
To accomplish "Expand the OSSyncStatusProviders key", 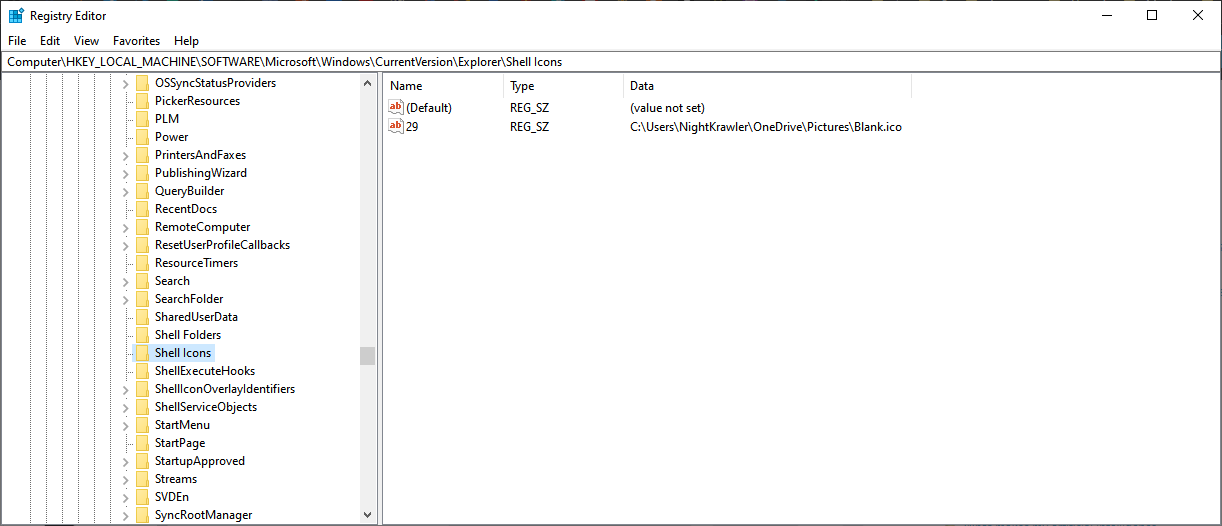I will click(126, 83).
